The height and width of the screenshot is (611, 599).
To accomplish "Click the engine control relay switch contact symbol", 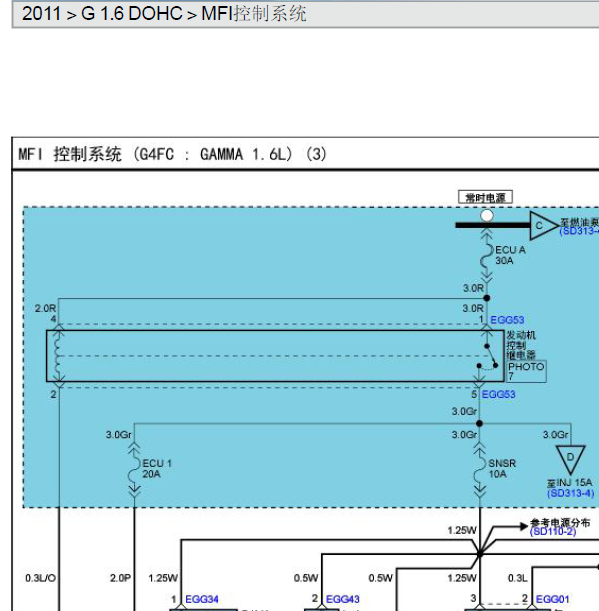I will click(488, 357).
